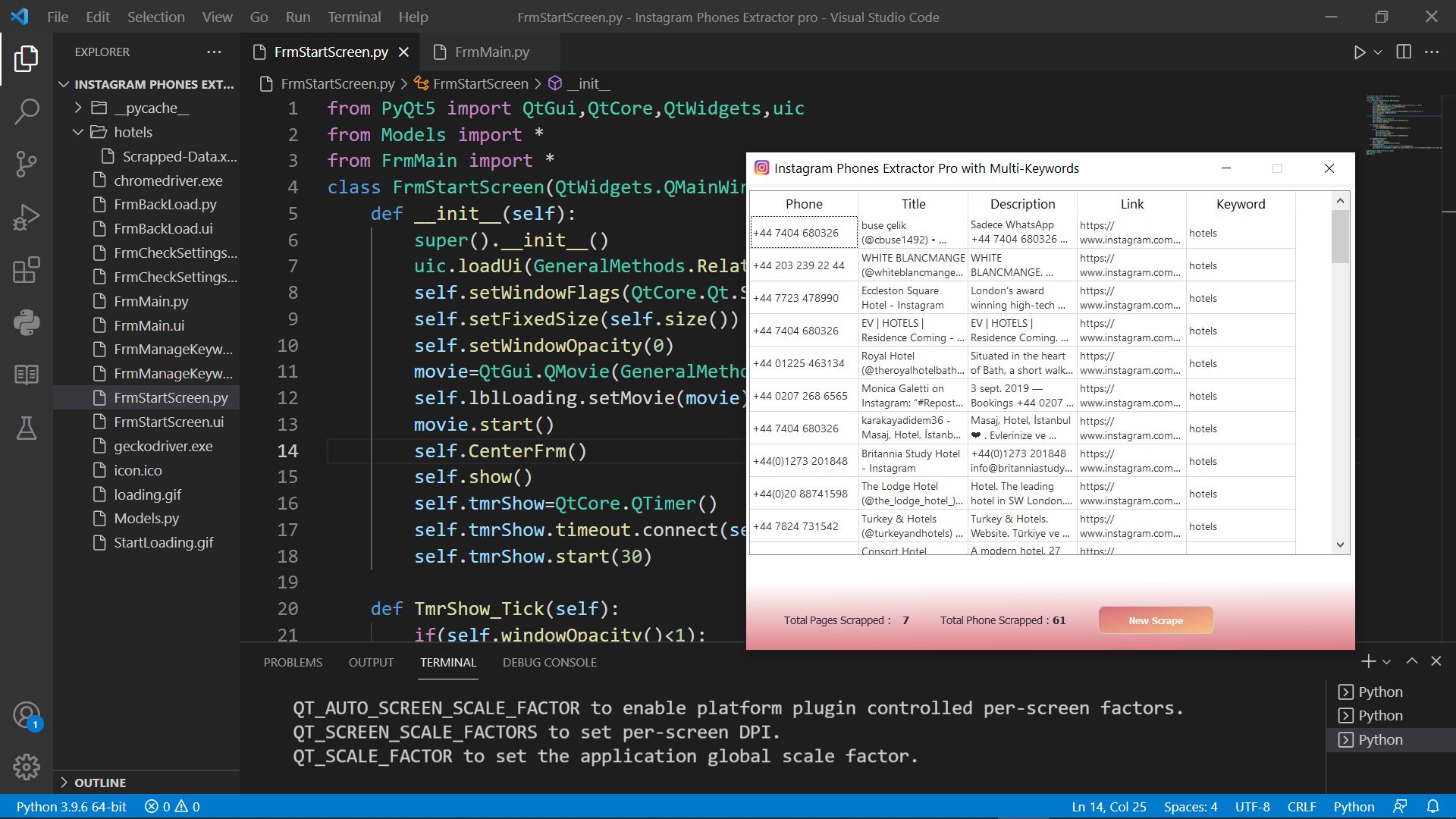Click the FrmStartScreen class breadcrumb
The width and height of the screenshot is (1456, 819).
pyautogui.click(x=470, y=83)
